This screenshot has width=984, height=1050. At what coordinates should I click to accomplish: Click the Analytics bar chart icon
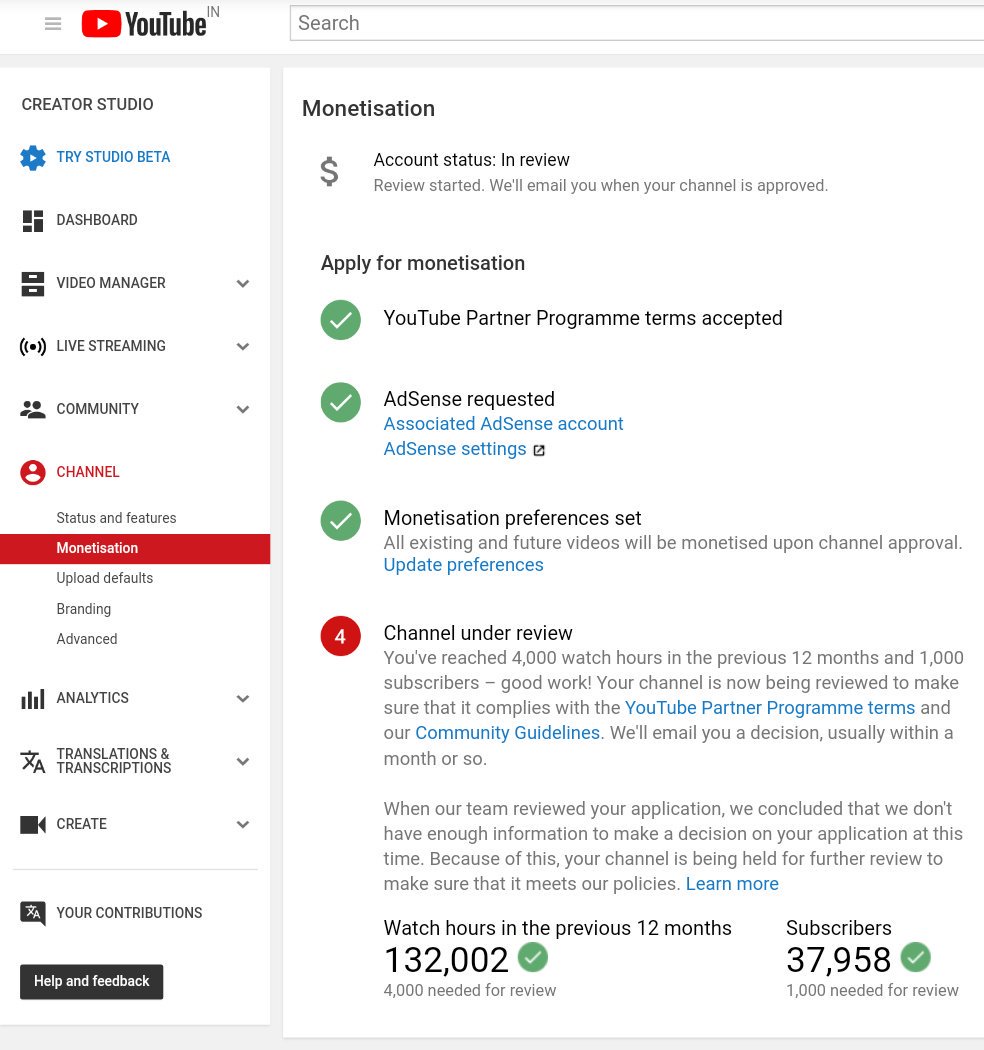[33, 698]
